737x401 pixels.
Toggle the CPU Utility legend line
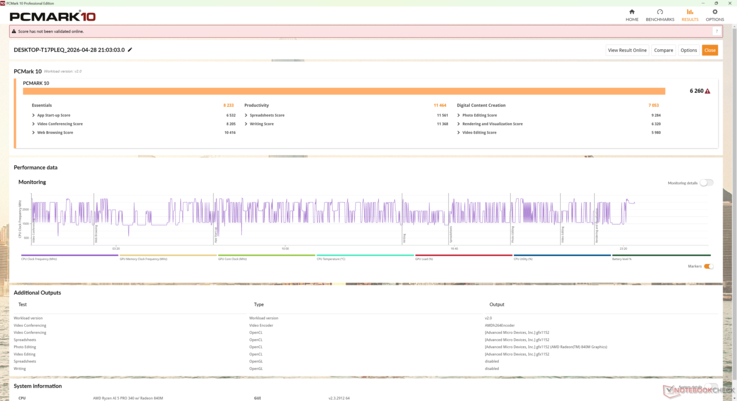pyautogui.click(x=562, y=257)
